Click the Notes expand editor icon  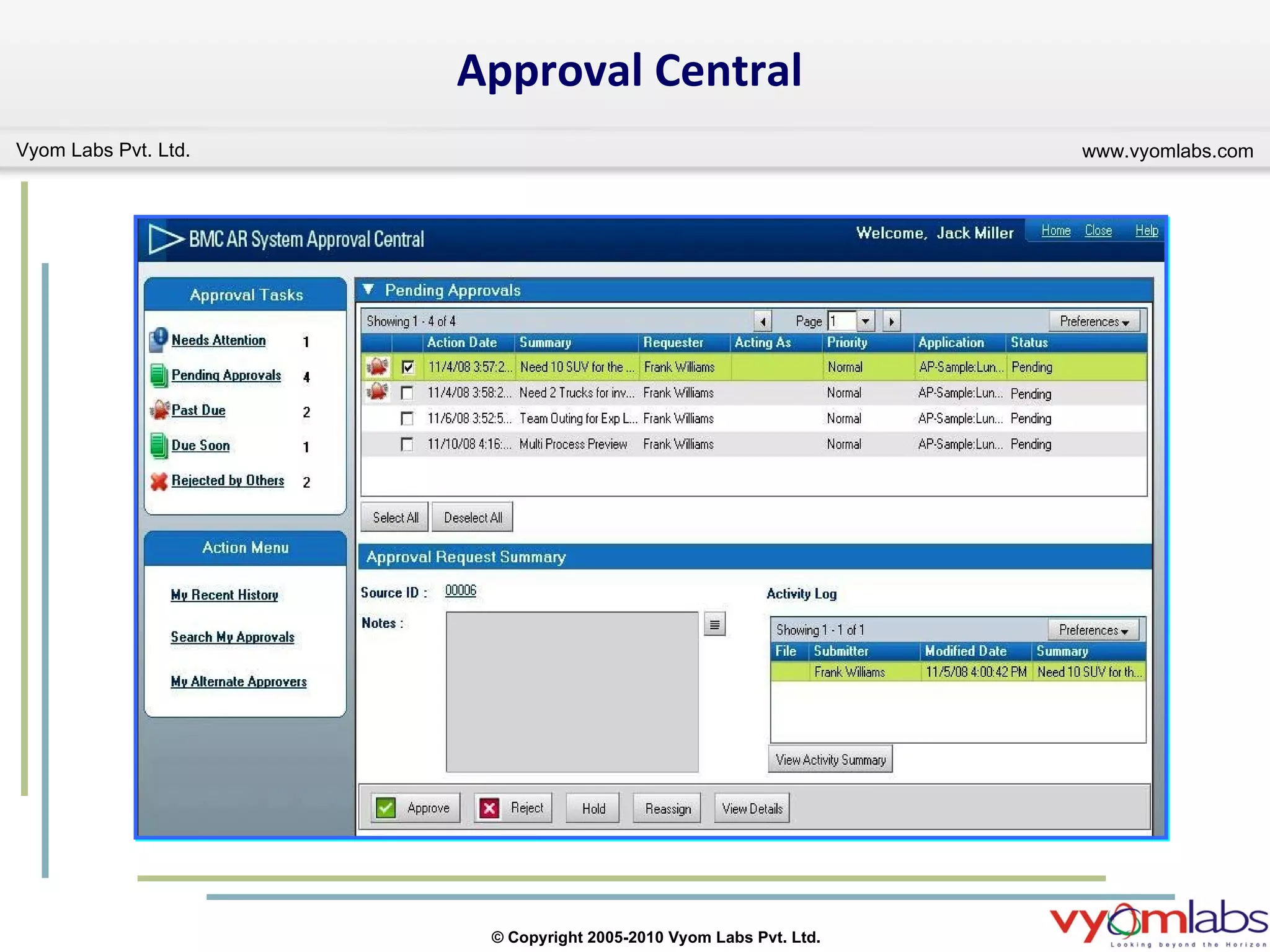(714, 624)
